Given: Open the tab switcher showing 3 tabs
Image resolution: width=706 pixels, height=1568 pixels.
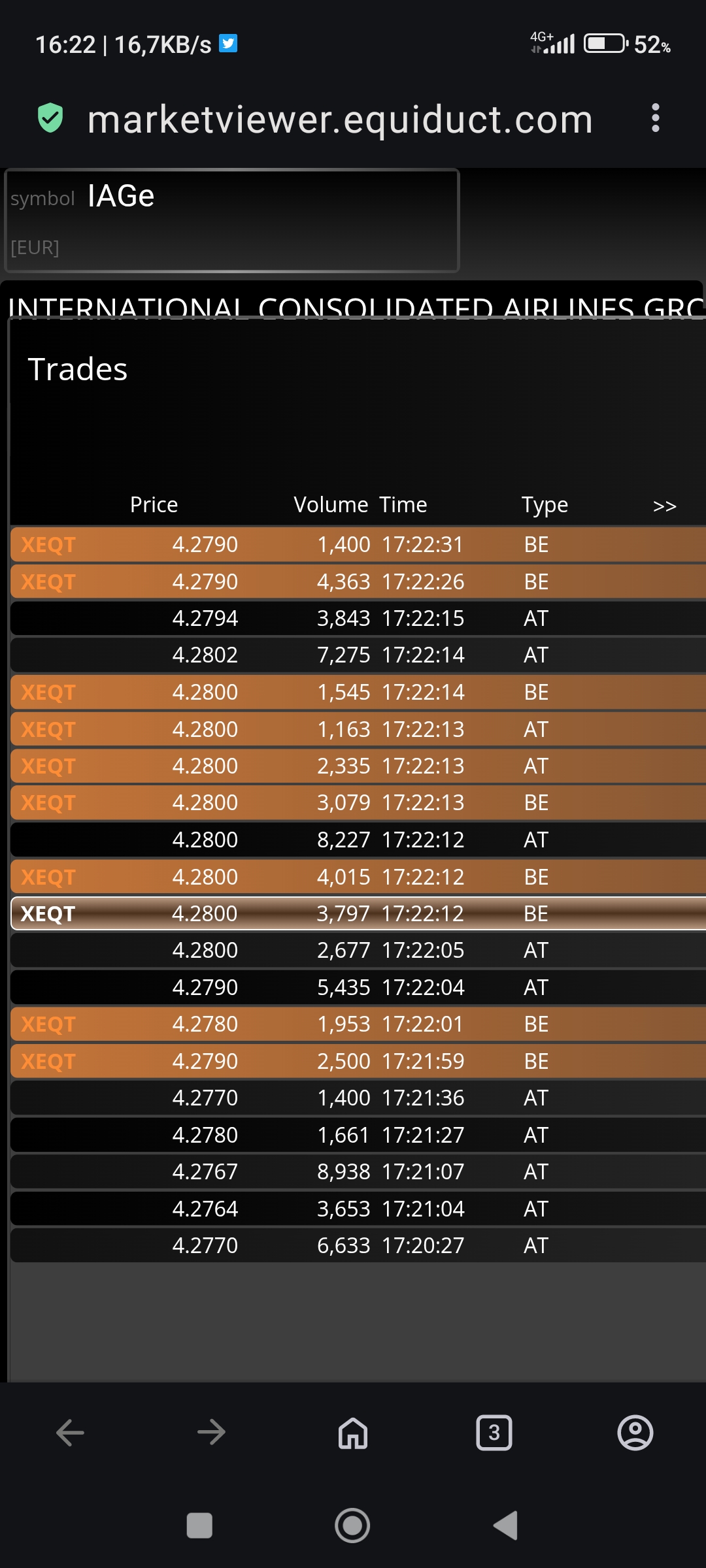Looking at the screenshot, I should [x=494, y=1433].
